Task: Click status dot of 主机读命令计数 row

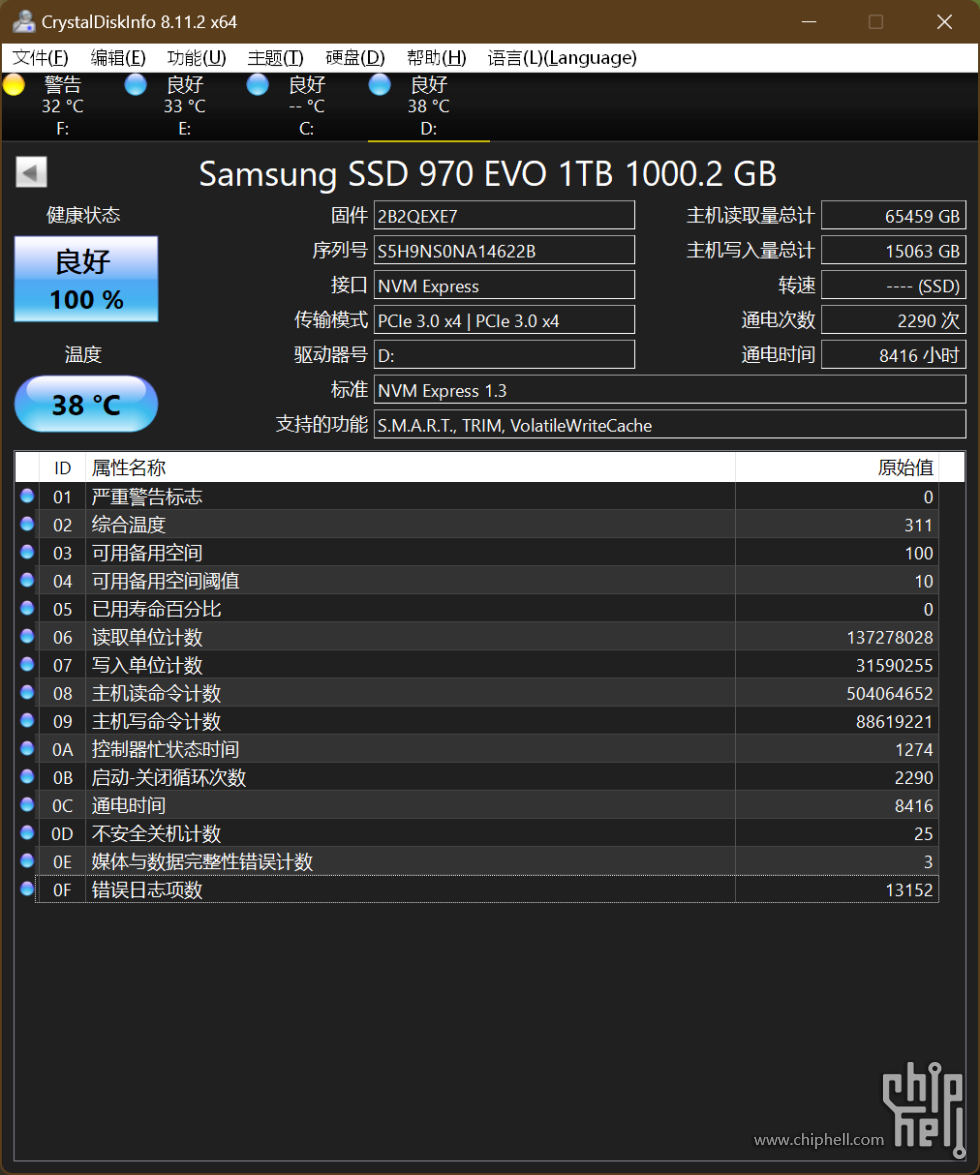Action: click(27, 692)
